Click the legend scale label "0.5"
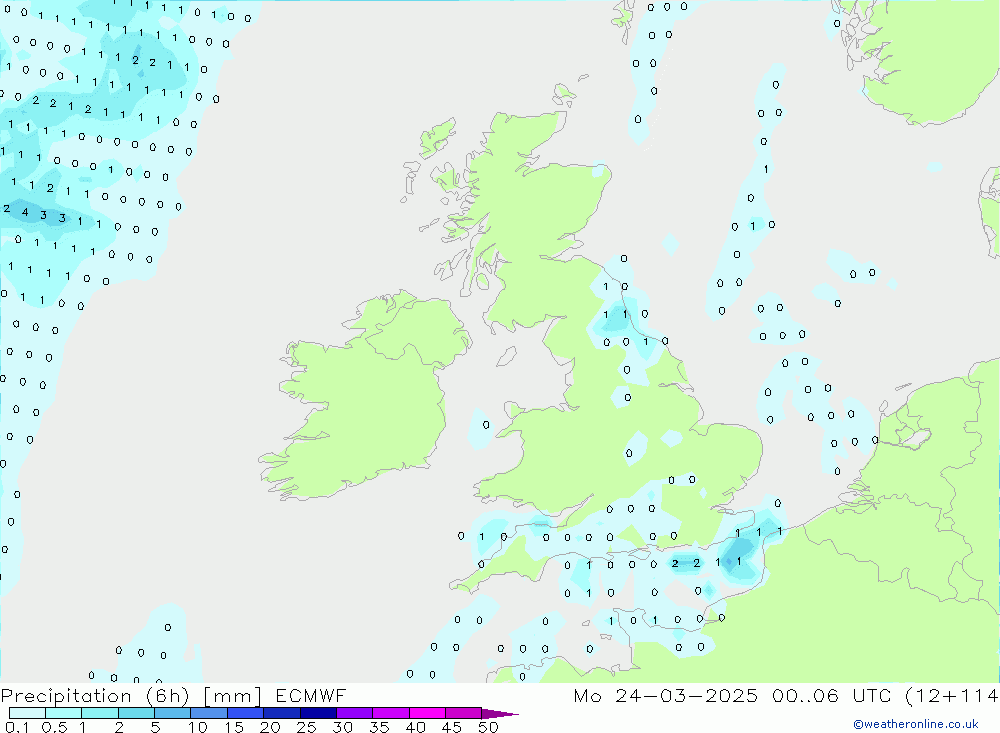Viewport: 1000px width, 733px height. coord(54,727)
